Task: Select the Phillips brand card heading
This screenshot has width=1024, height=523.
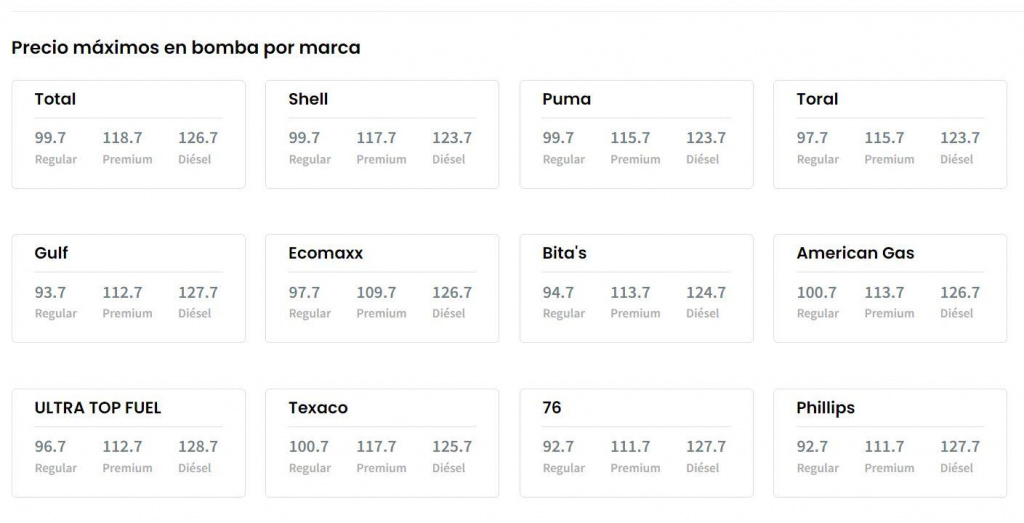Action: [825, 408]
